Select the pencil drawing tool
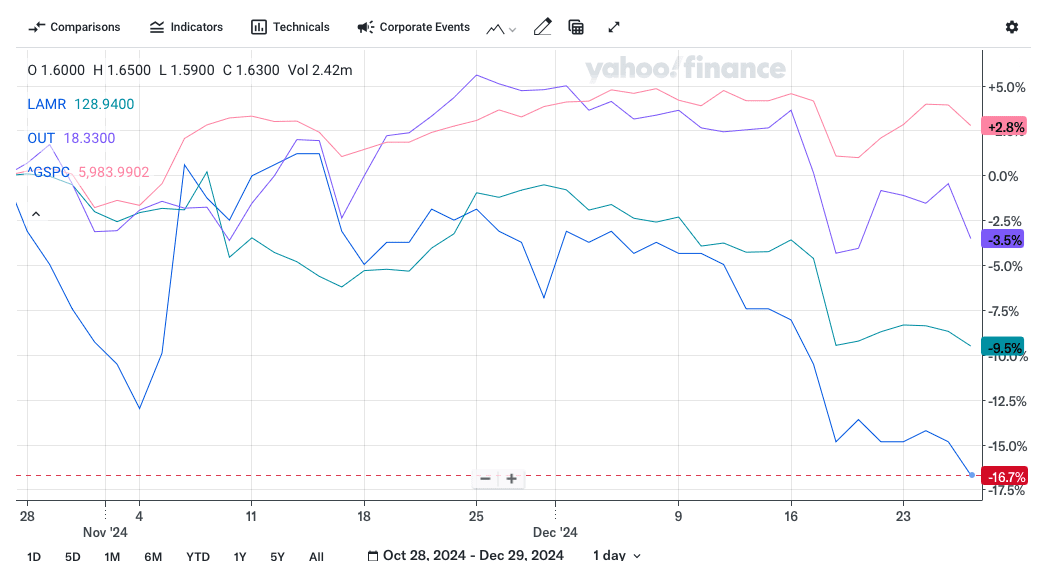 point(542,27)
